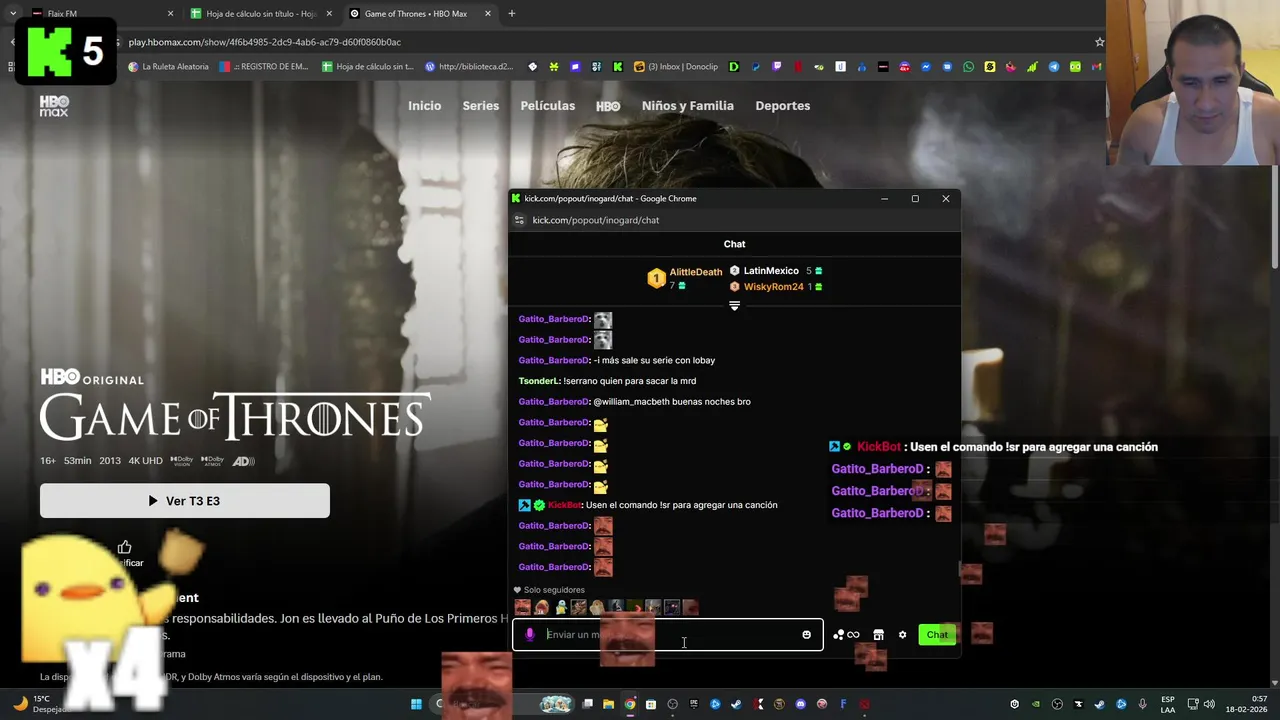Open the HBO hub in navigation
This screenshot has width=1280, height=720.
coord(608,106)
